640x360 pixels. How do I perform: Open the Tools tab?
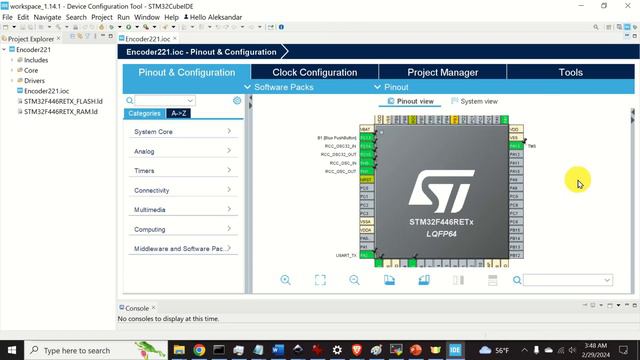[571, 72]
